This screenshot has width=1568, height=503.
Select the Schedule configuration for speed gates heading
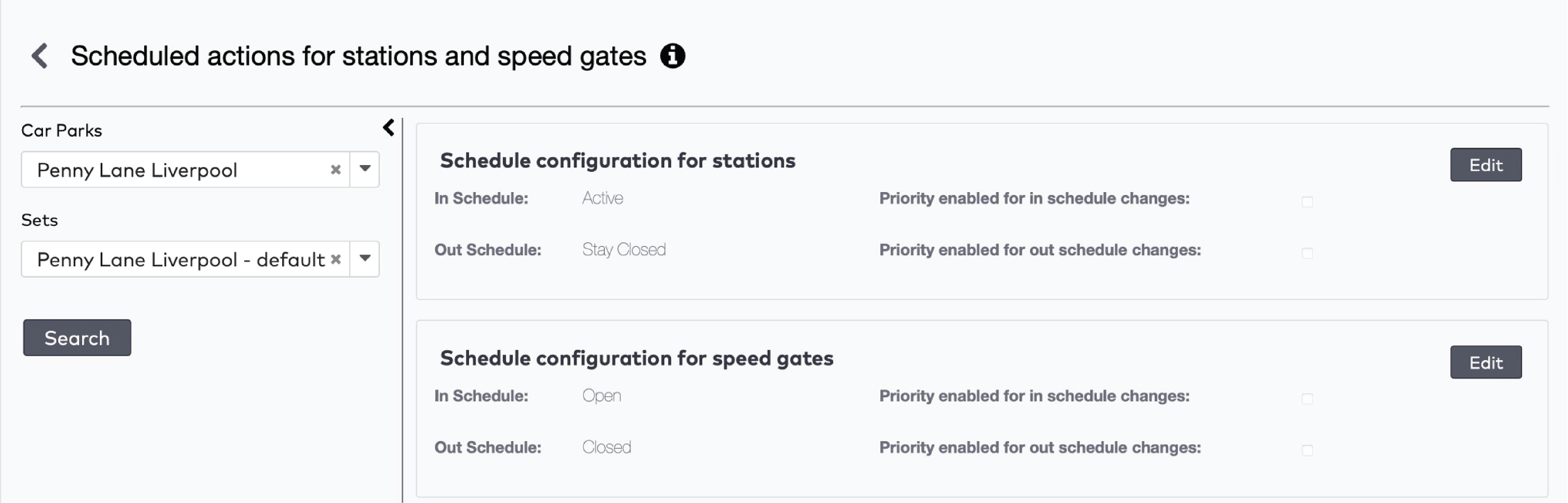point(637,358)
